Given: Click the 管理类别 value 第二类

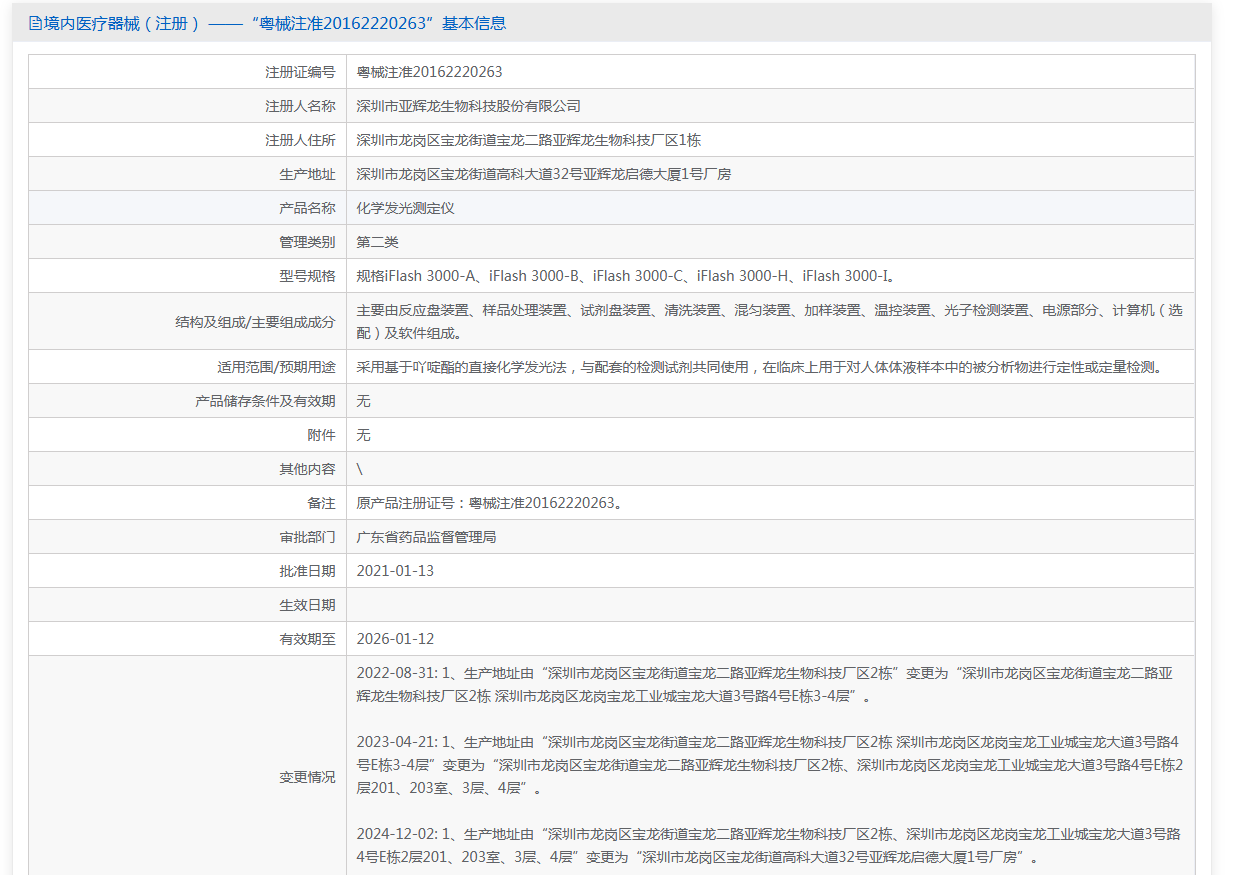Looking at the screenshot, I should 378,242.
